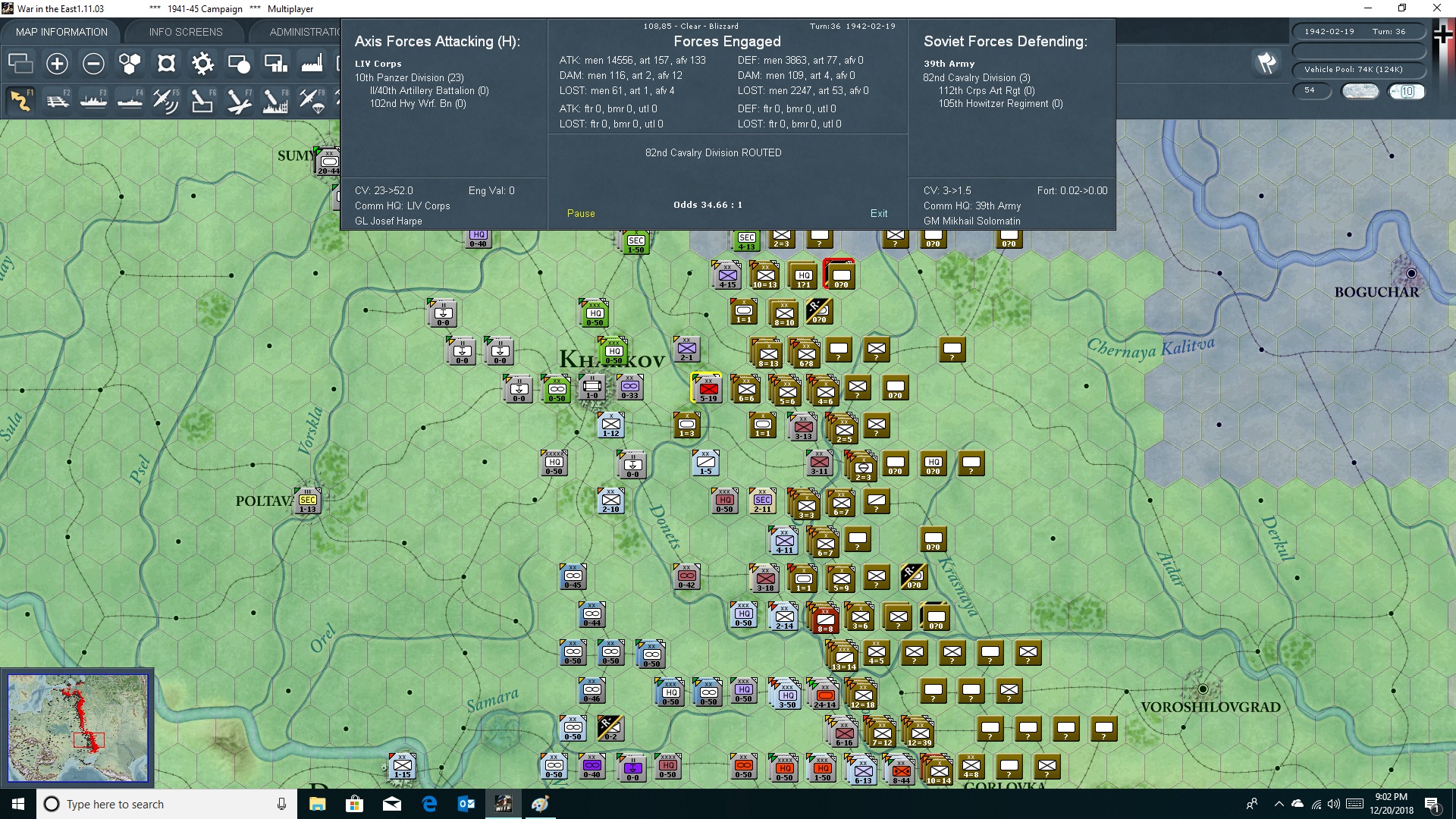Select F2 rail movement mode
Screen dimensions: 1456x819
click(x=57, y=100)
